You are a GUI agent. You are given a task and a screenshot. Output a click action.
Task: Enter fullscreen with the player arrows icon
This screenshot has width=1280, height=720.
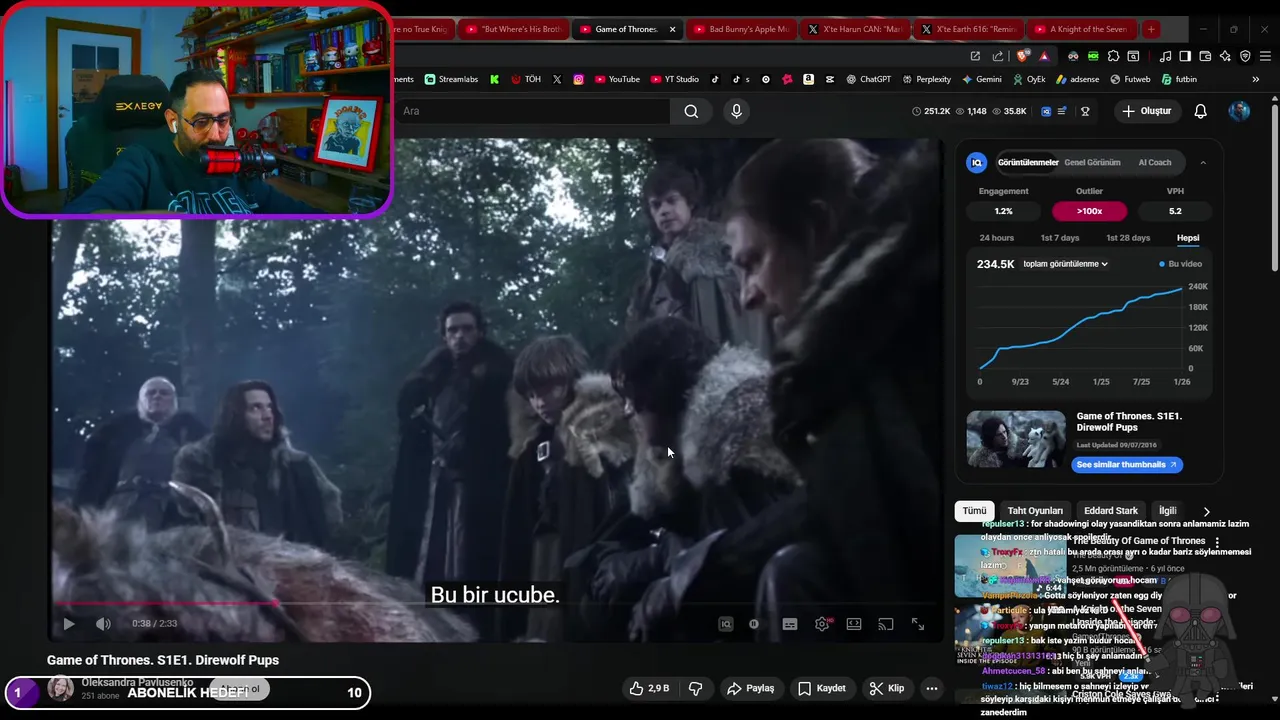pos(918,624)
